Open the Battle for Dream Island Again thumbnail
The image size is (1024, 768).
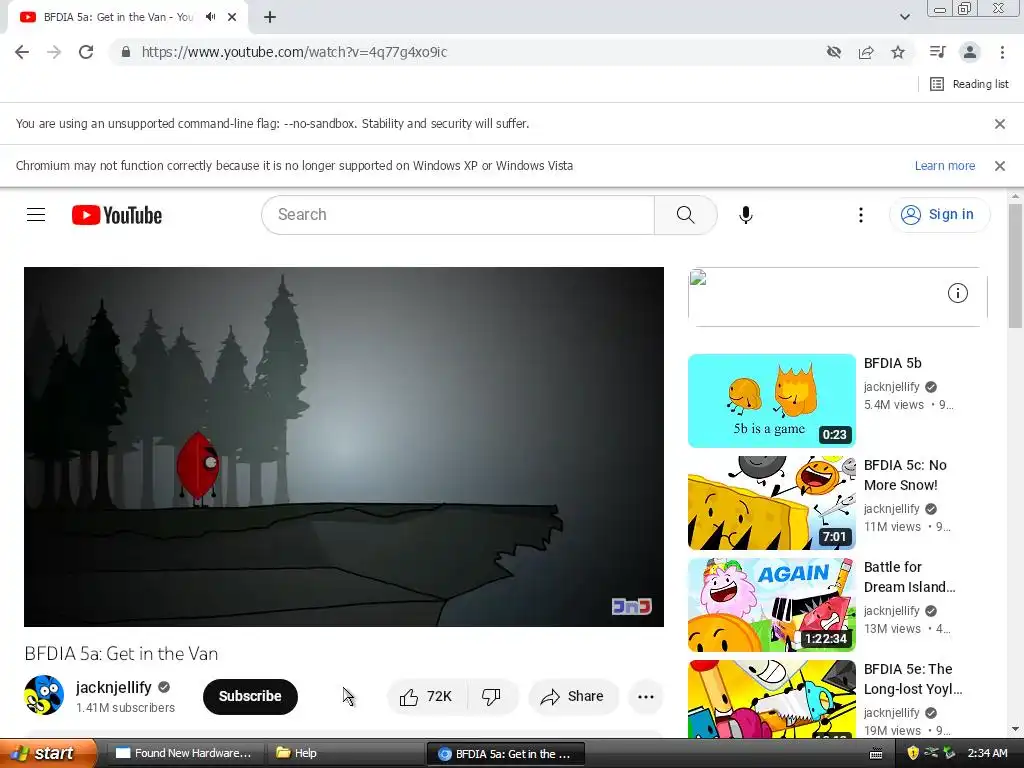pyautogui.click(x=771, y=605)
